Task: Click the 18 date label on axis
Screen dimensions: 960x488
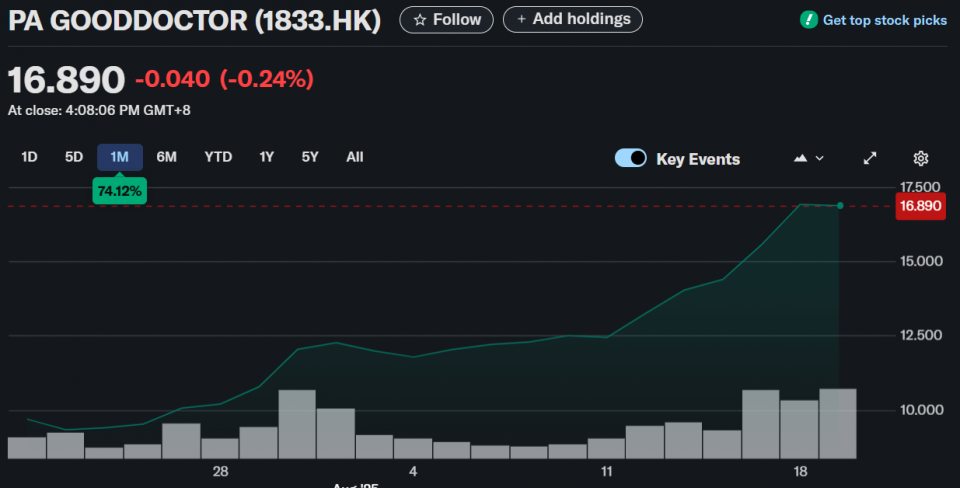Action: pos(800,471)
